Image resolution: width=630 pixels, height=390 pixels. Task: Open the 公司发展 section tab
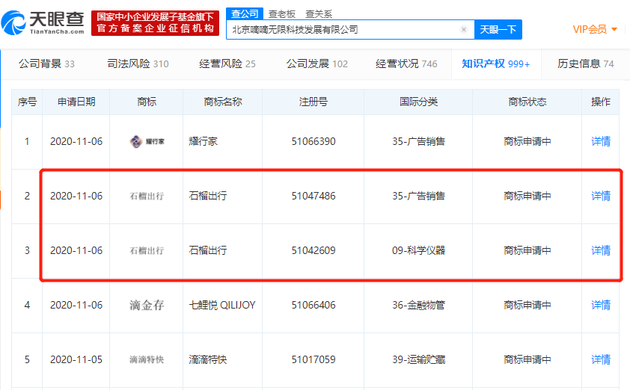pos(317,63)
